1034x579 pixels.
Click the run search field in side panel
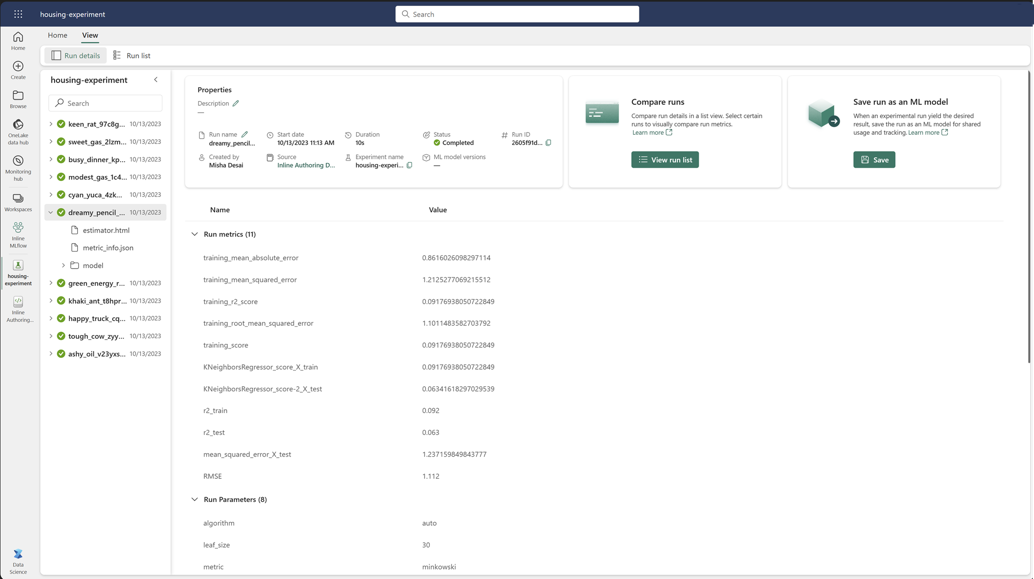[106, 103]
